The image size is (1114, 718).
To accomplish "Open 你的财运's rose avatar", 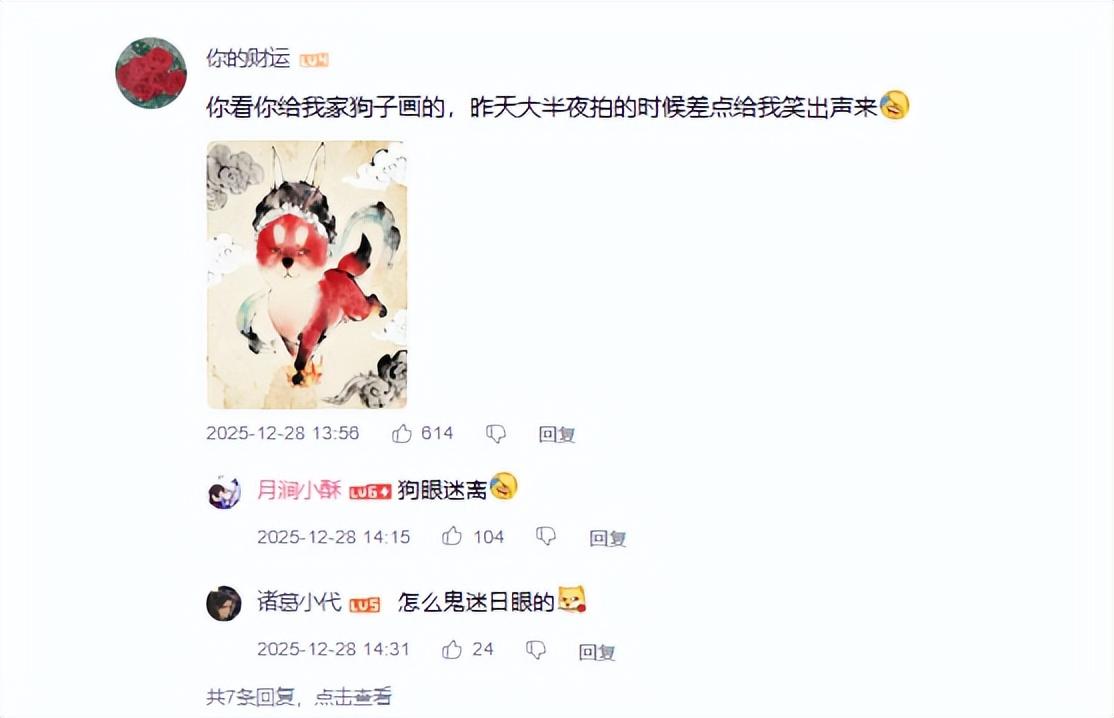I will tap(151, 73).
